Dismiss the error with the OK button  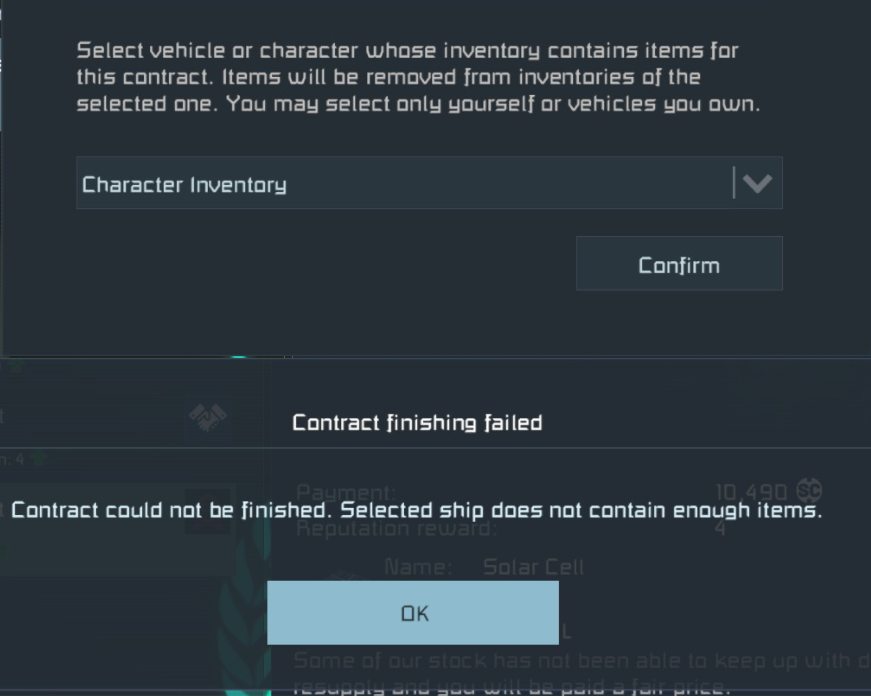tap(413, 613)
